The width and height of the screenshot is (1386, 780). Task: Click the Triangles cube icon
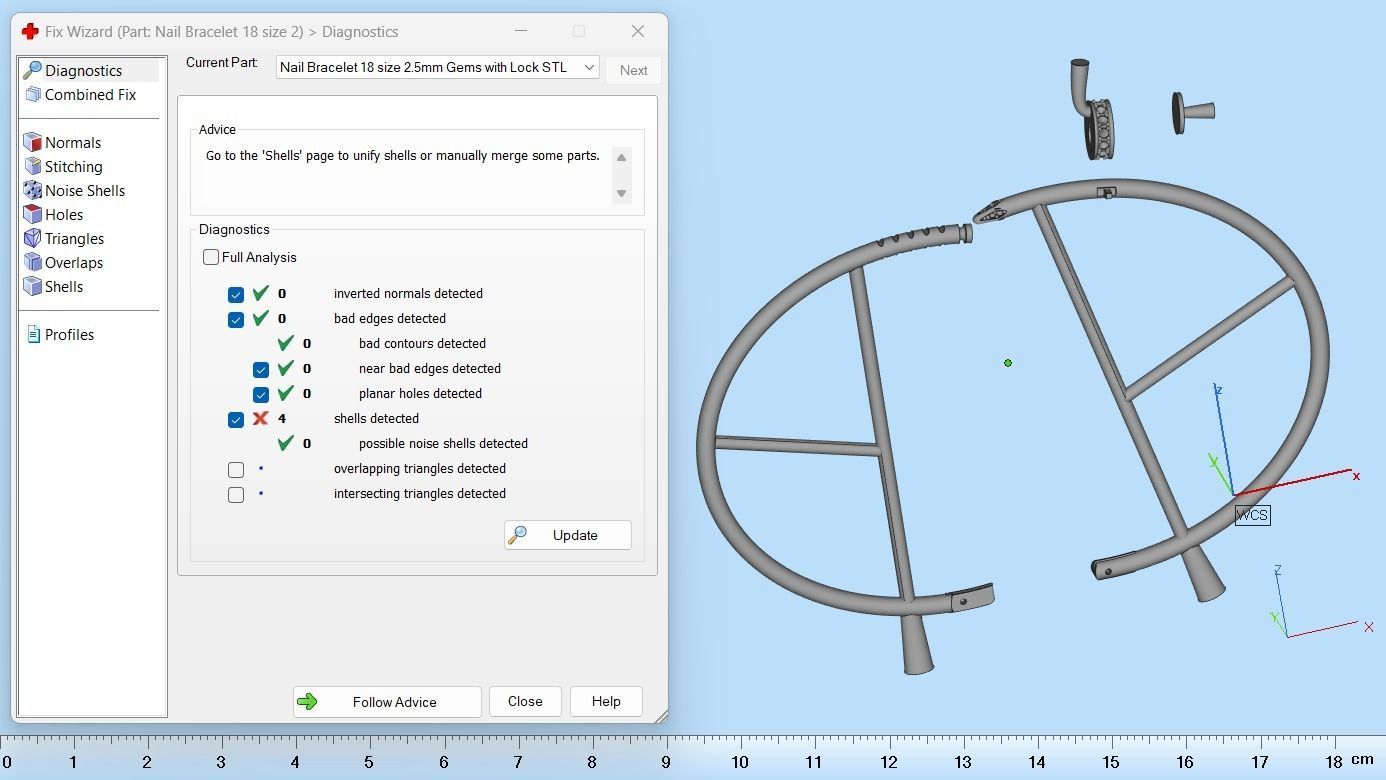click(x=32, y=238)
